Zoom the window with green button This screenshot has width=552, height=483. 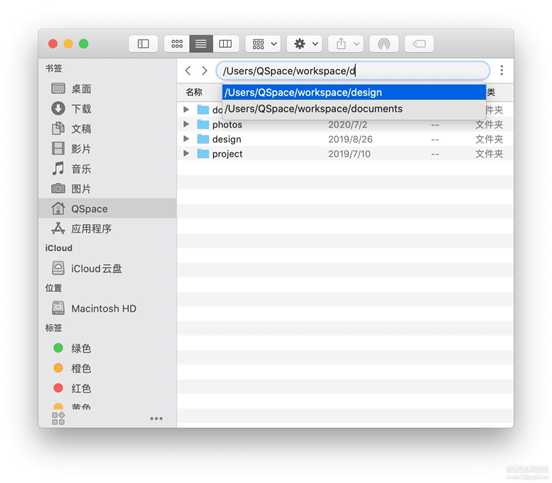click(84, 44)
